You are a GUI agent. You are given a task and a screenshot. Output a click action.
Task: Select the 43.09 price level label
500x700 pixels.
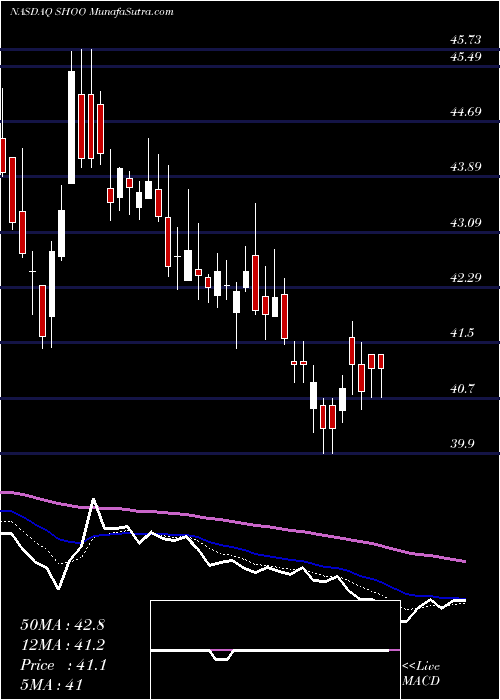pos(466,222)
